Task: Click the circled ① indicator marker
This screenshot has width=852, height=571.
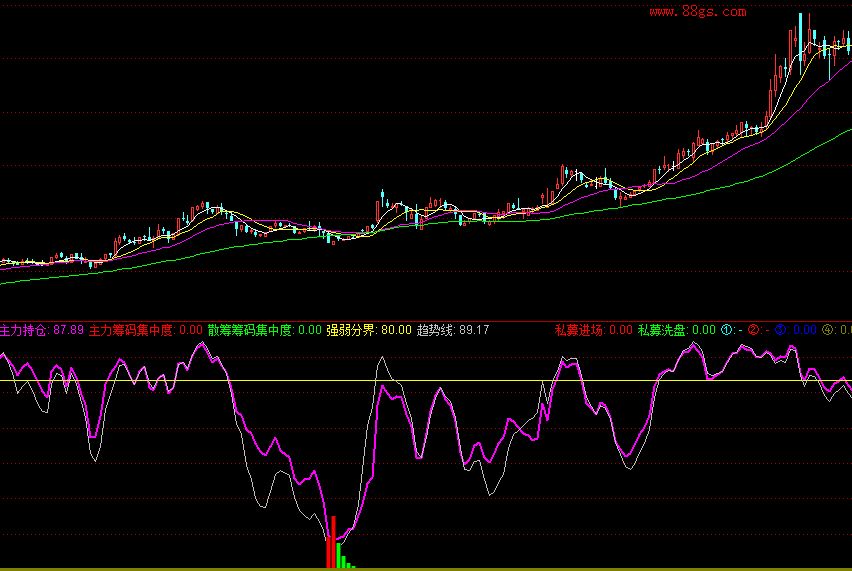Action: (726, 330)
